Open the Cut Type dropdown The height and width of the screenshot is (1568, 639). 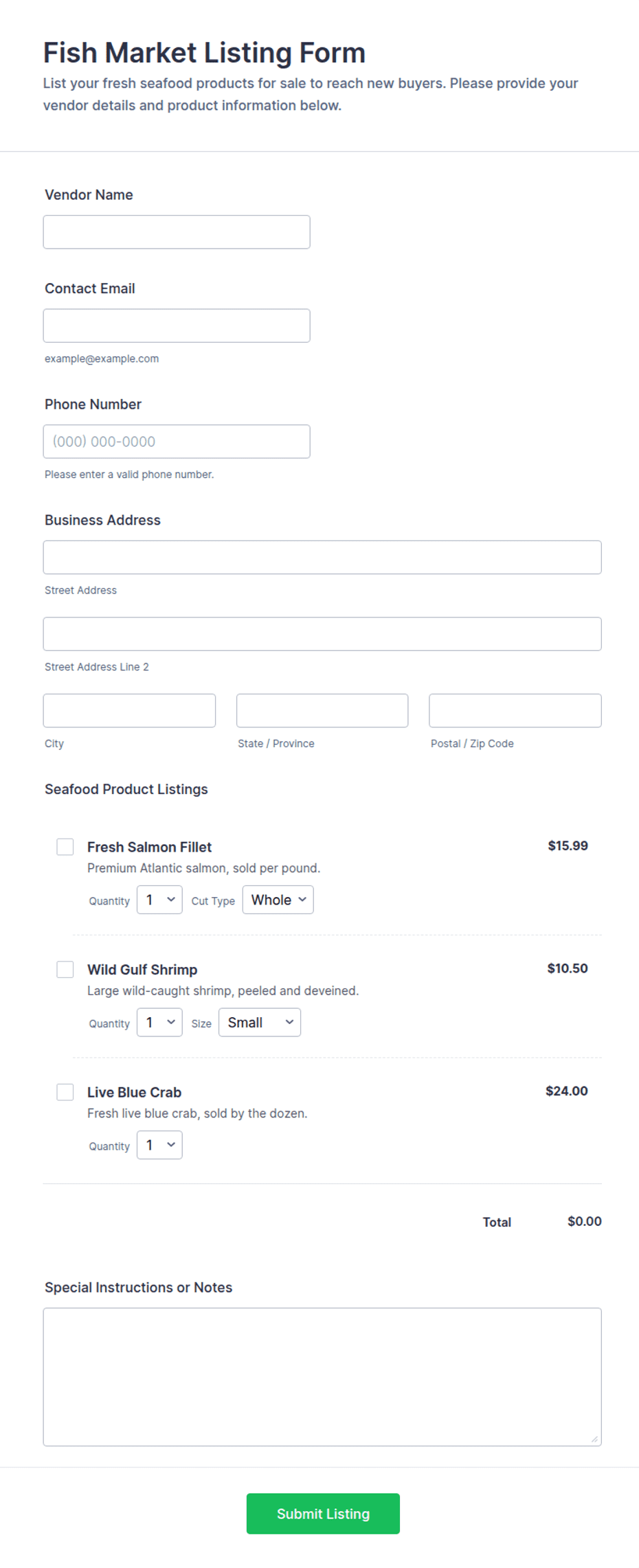pyautogui.click(x=278, y=900)
